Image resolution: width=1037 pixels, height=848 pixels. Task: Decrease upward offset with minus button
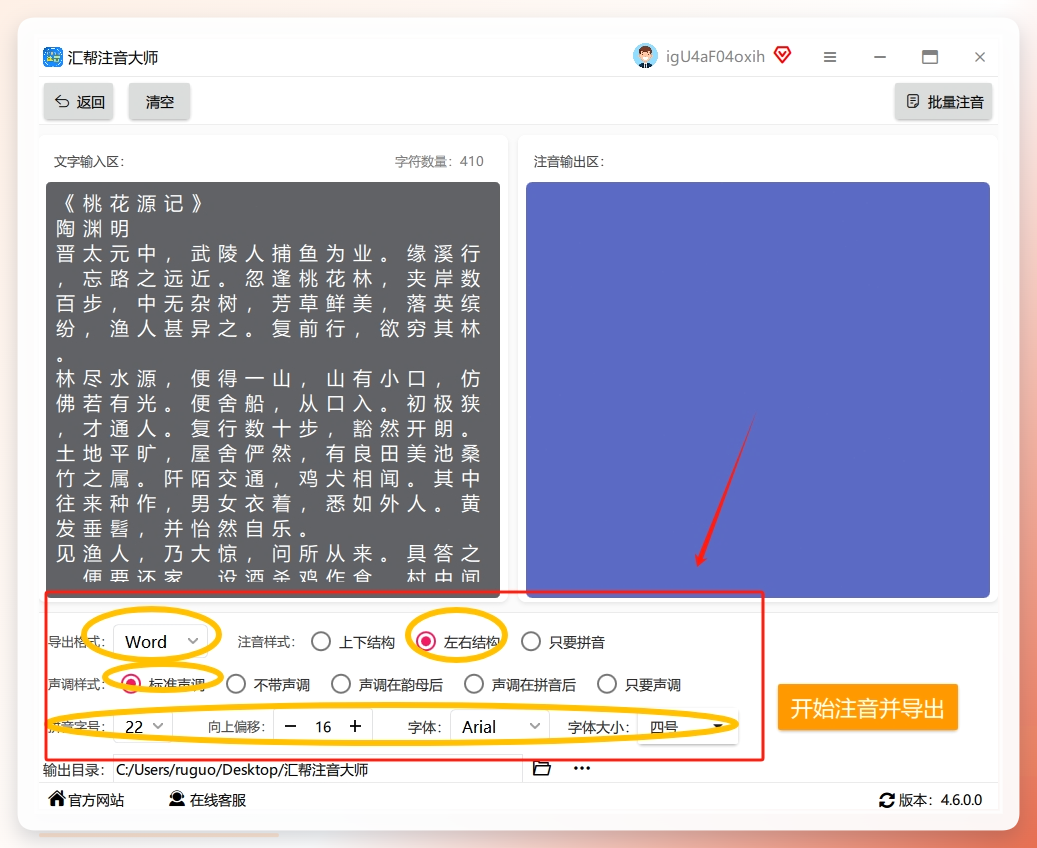(290, 726)
